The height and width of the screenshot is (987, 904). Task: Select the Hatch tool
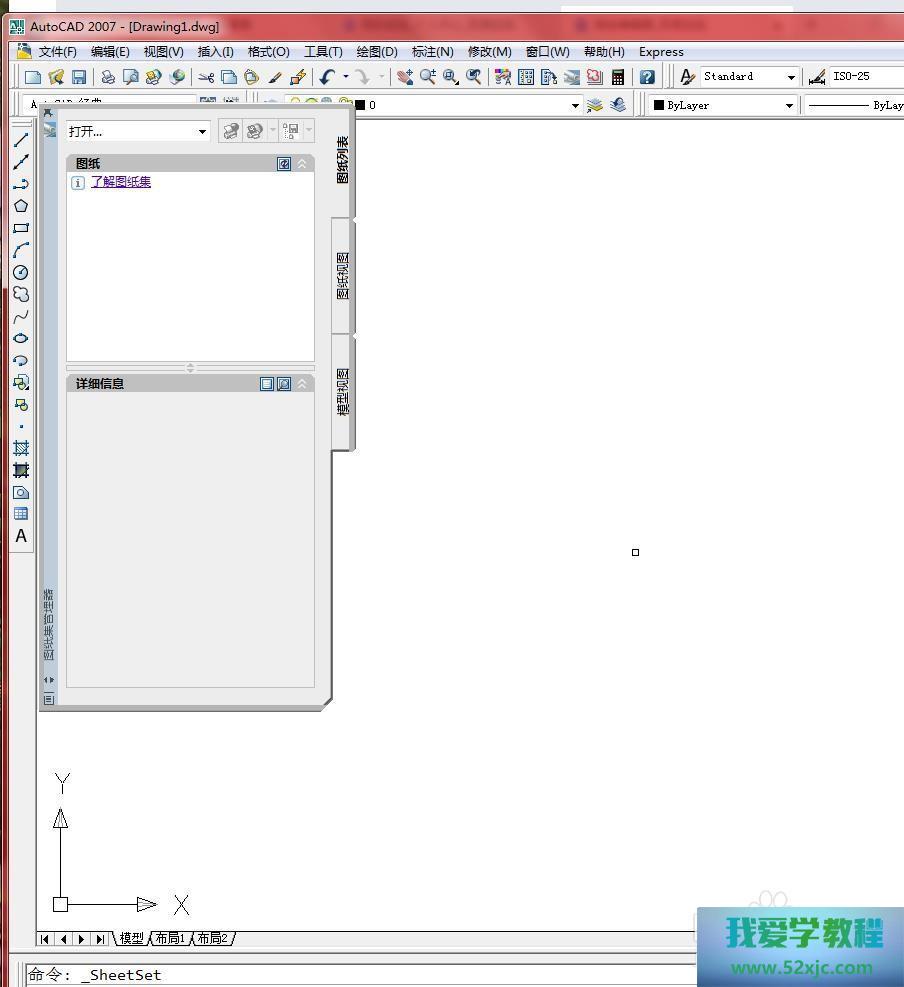[20, 448]
